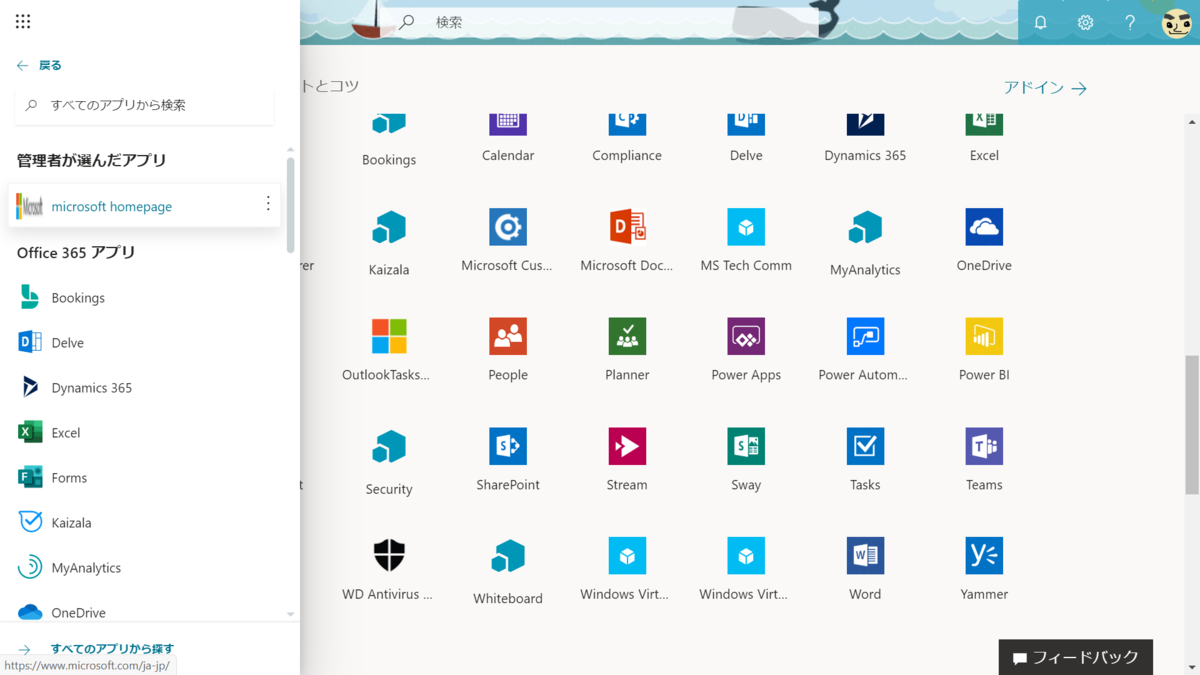
Task: Open the MS Tech Comm tile
Action: (x=746, y=241)
